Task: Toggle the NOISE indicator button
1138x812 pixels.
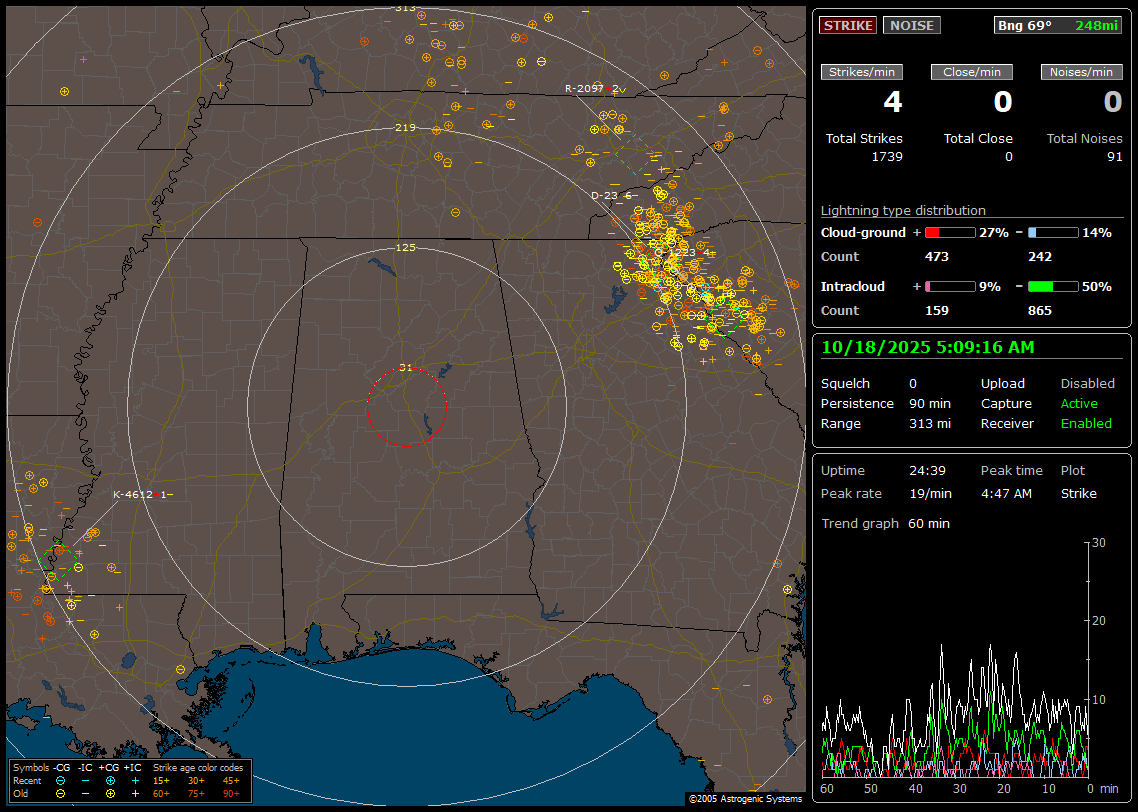Action: [911, 25]
